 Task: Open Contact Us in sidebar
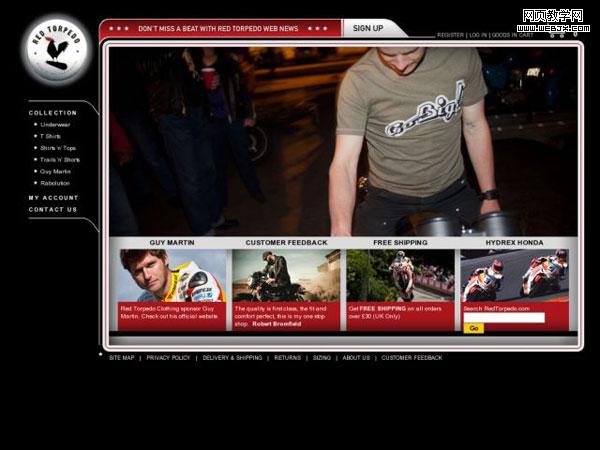(x=53, y=210)
